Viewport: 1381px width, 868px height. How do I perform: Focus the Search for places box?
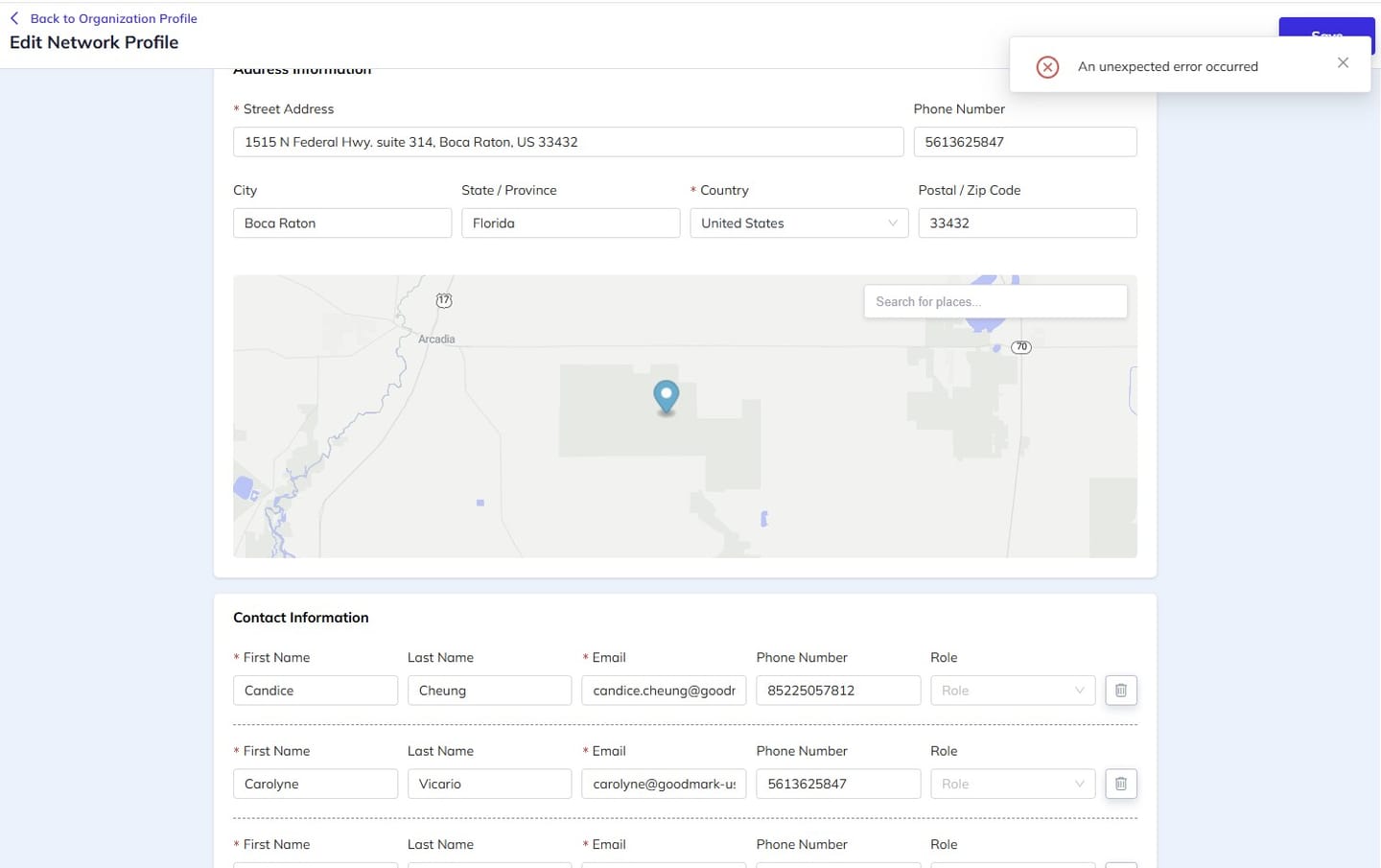tap(995, 301)
